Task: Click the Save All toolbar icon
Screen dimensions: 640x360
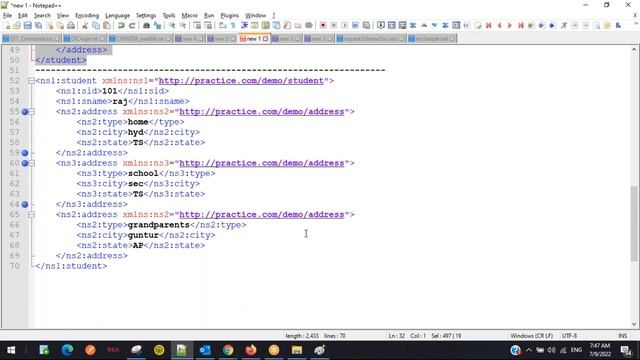Action: [x=38, y=25]
